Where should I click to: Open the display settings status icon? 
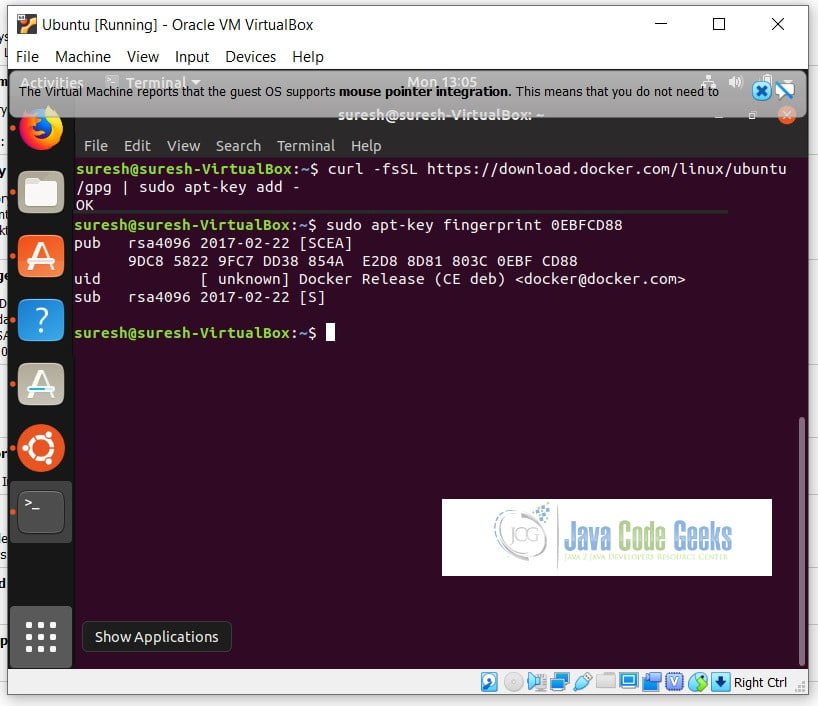click(629, 681)
